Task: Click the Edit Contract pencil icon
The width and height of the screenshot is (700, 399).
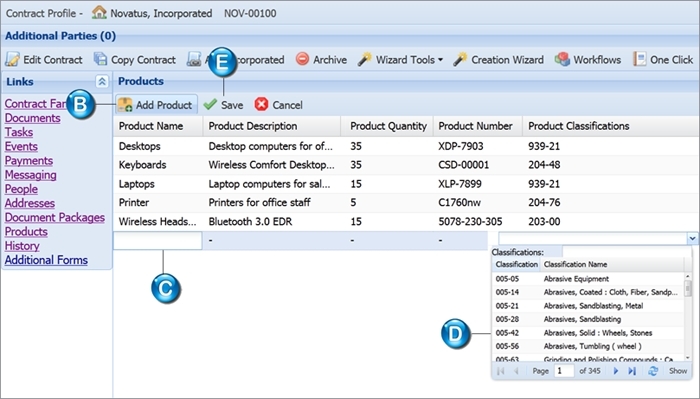Action: (12, 59)
